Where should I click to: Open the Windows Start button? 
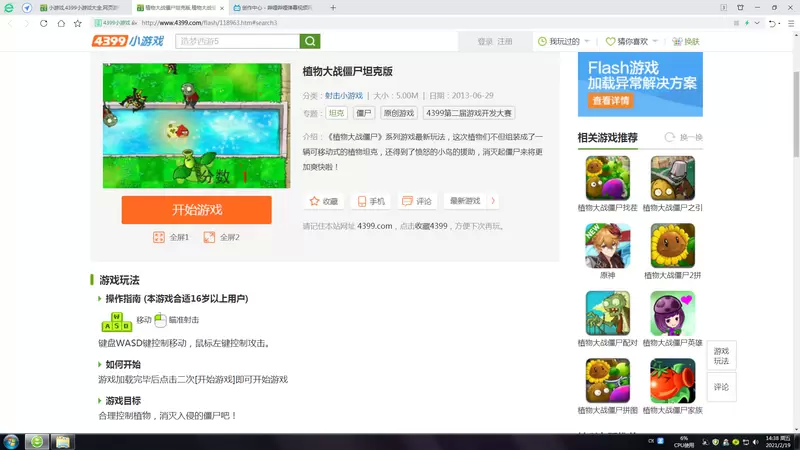pyautogui.click(x=11, y=441)
